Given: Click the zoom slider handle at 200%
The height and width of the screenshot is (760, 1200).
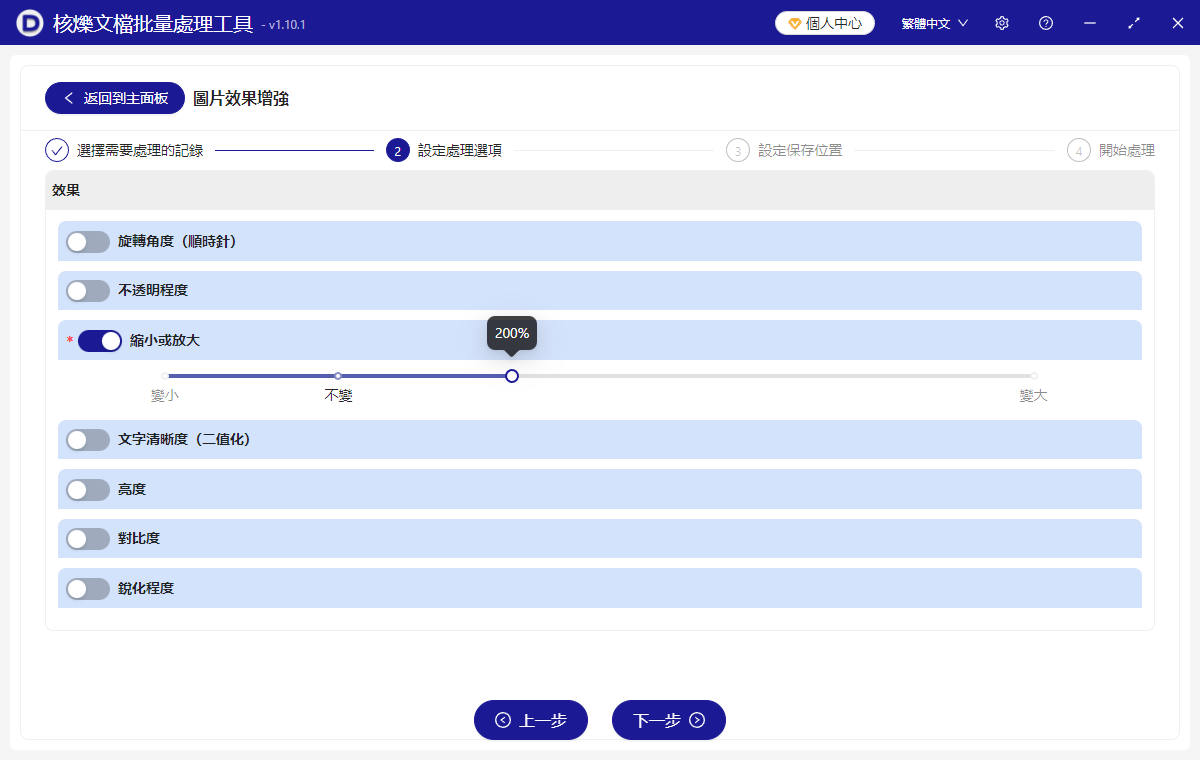Looking at the screenshot, I should (512, 375).
